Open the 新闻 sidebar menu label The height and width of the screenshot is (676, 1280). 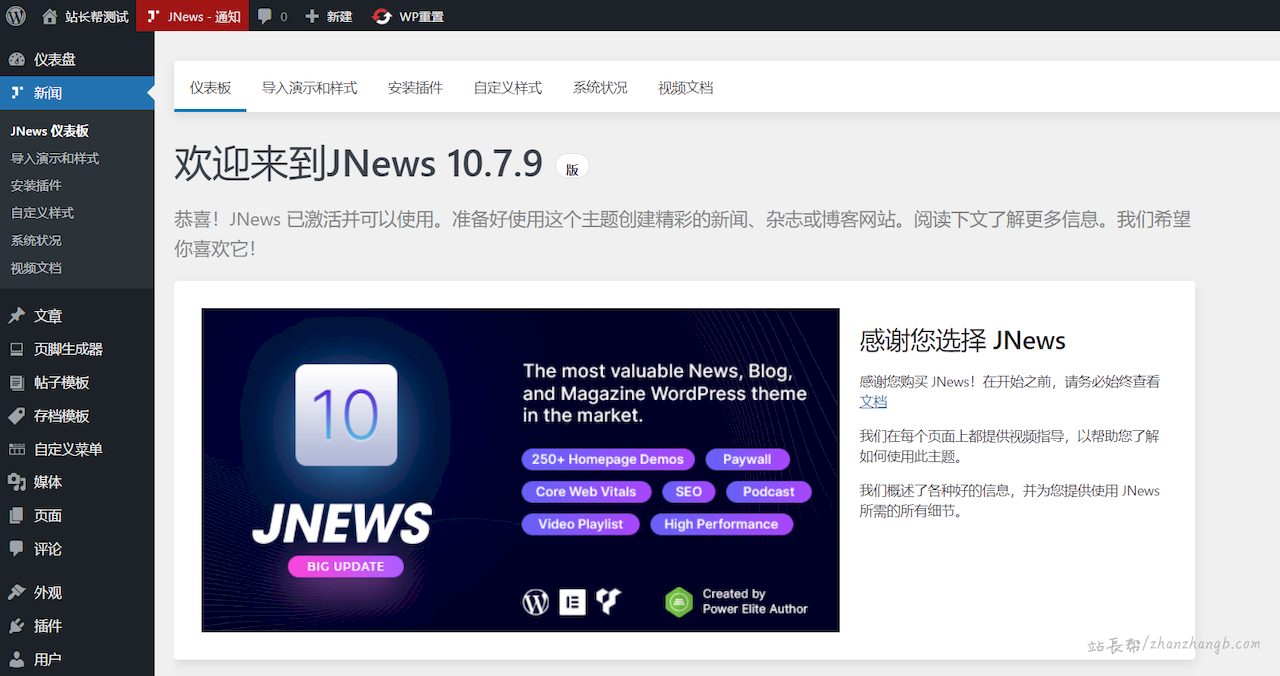48,92
